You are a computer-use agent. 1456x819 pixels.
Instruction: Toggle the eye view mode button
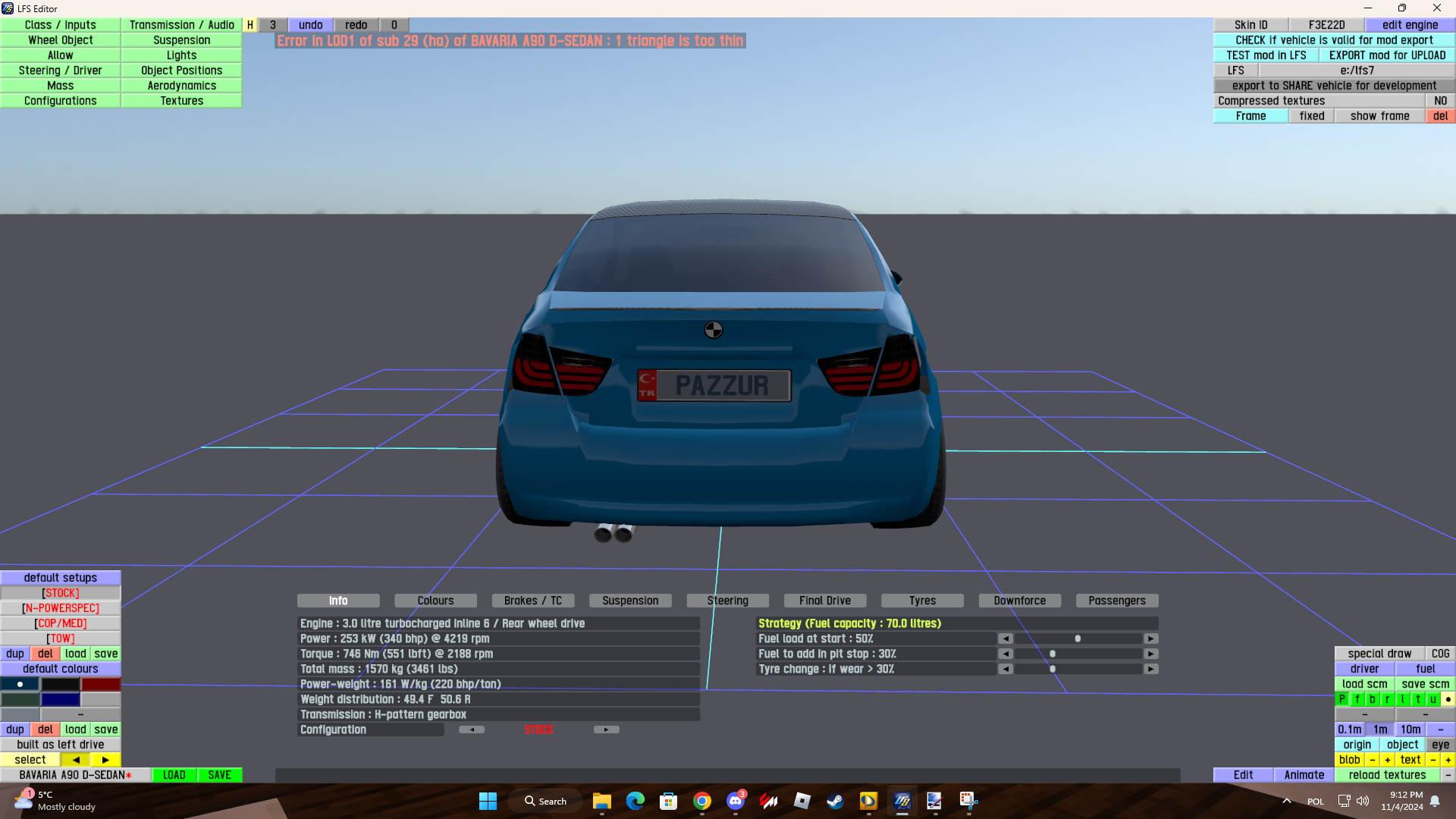(x=1440, y=745)
